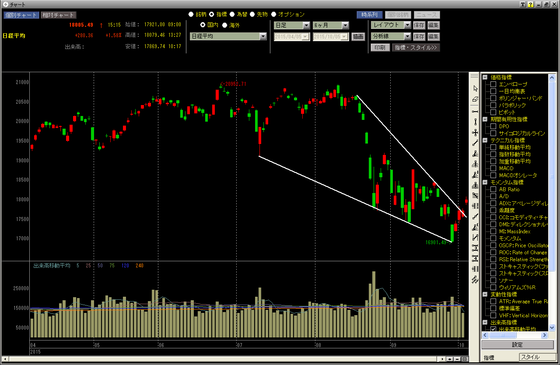Enable the ROC: Rate of Change checkbox
The image size is (560, 365).
point(493,252)
